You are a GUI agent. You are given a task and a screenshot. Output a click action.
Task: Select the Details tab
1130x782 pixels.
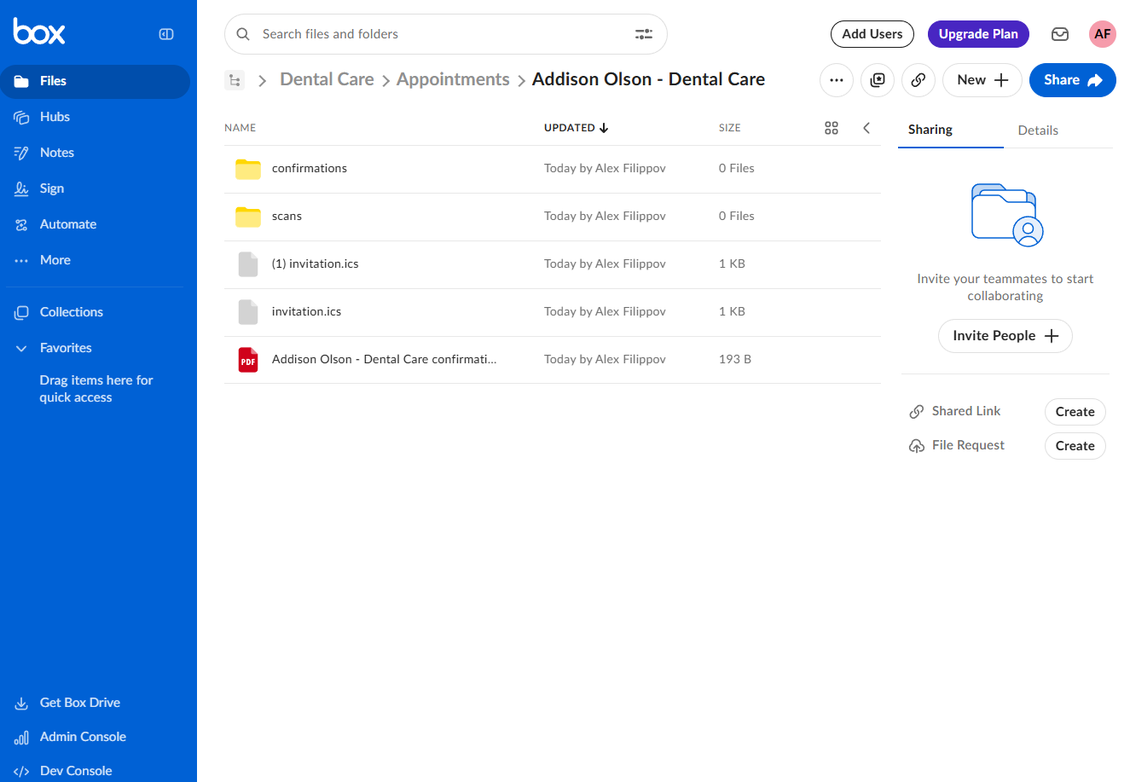[x=1038, y=130]
